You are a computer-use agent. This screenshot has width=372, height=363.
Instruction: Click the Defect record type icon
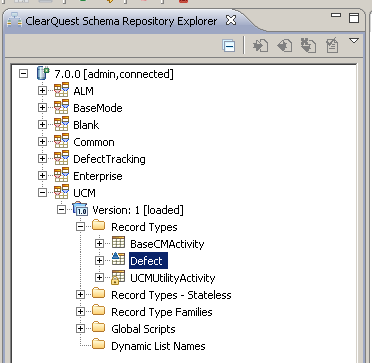pyautogui.click(x=118, y=260)
